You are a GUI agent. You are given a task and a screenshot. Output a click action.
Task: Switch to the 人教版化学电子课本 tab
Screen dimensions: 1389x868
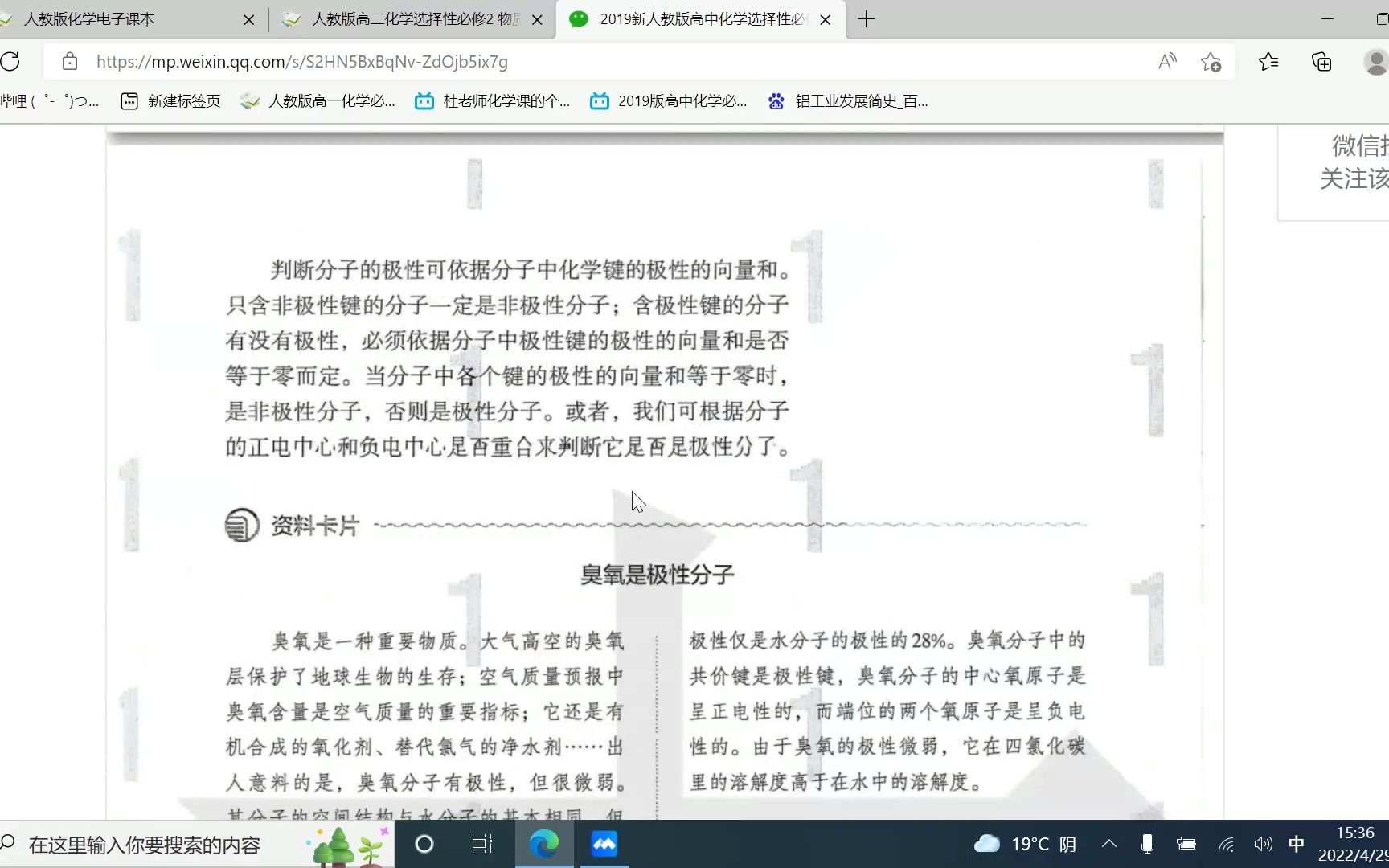121,19
